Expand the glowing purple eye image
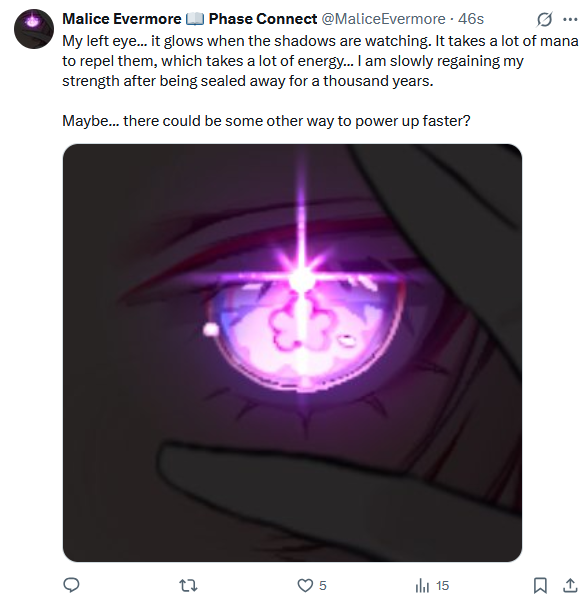Viewport: 587px width, 604px height. (x=292, y=352)
